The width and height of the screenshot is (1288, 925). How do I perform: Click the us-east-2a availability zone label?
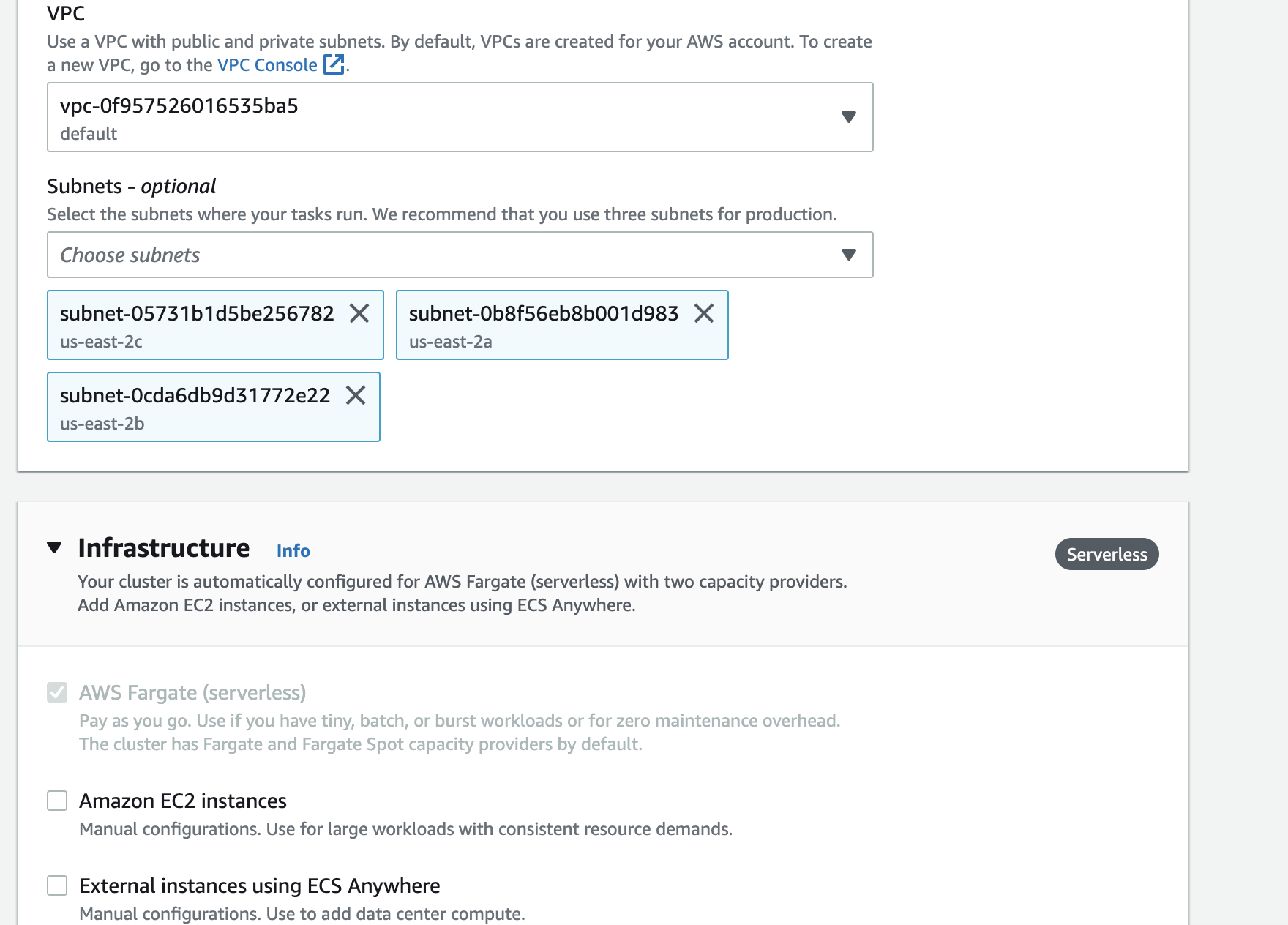(x=450, y=341)
